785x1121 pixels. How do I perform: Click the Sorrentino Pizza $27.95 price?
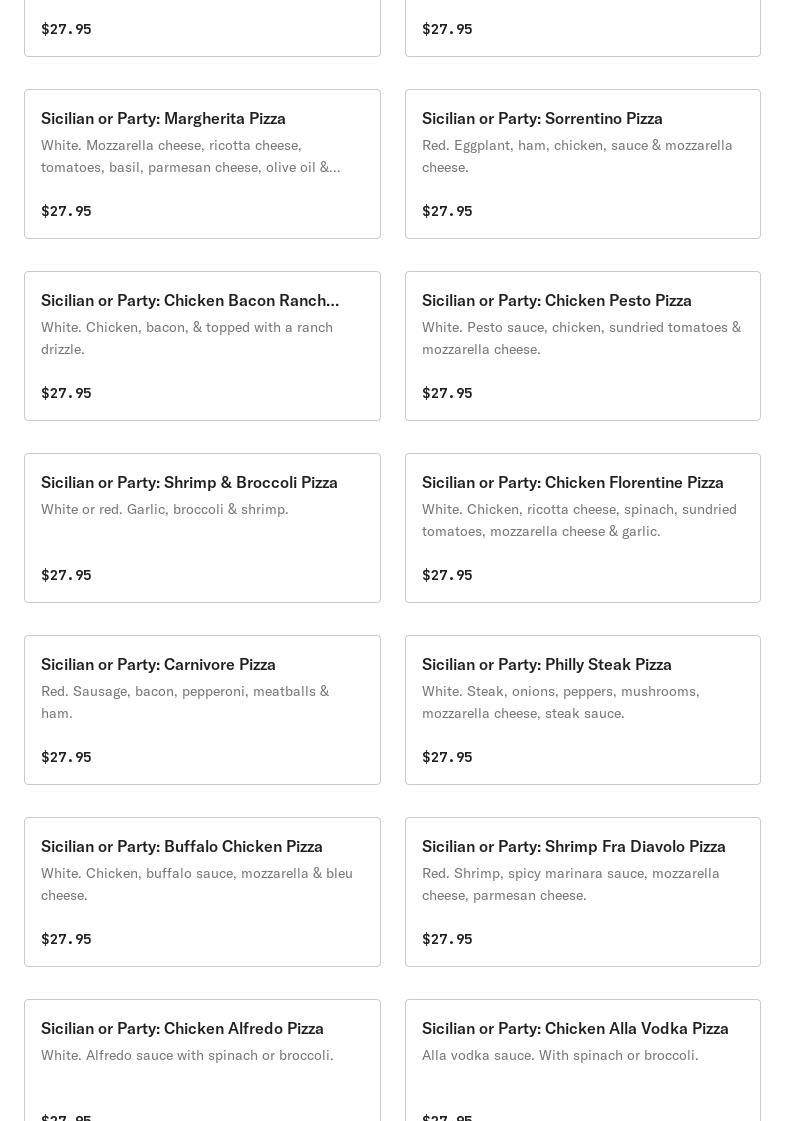(447, 211)
